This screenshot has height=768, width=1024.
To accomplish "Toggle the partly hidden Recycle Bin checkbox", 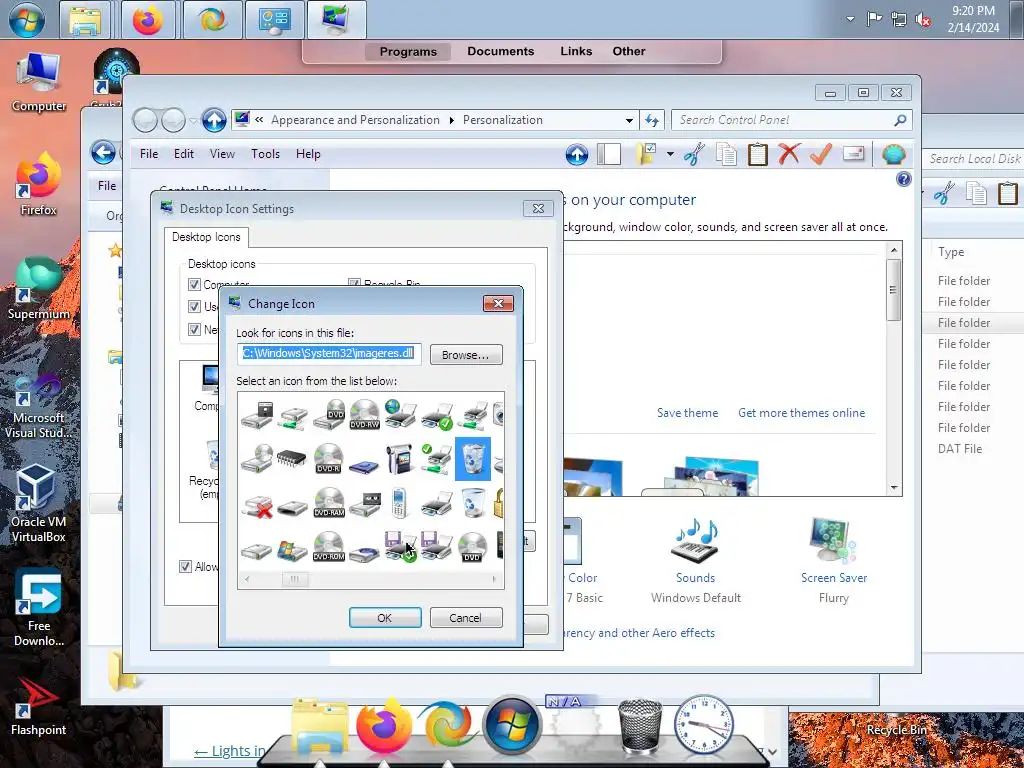I will click(354, 283).
